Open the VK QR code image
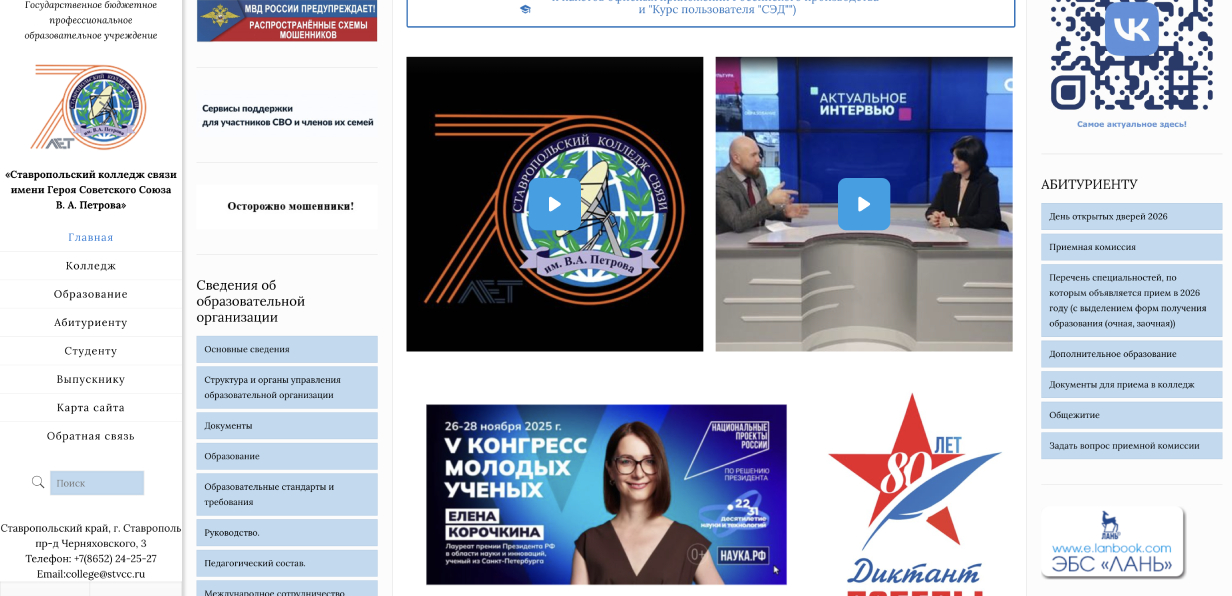The height and width of the screenshot is (596, 1232). 1131,56
